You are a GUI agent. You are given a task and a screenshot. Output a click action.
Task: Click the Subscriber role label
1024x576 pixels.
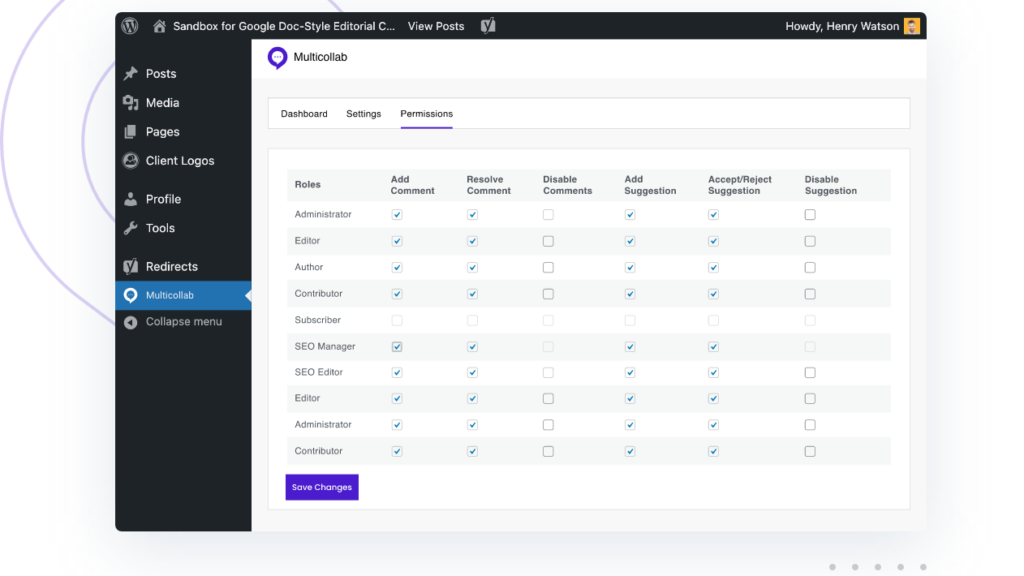coord(317,320)
